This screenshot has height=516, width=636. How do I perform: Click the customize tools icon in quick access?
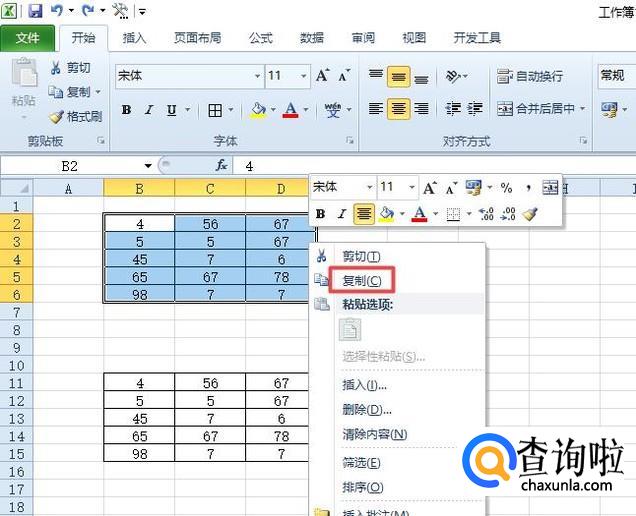click(x=120, y=10)
